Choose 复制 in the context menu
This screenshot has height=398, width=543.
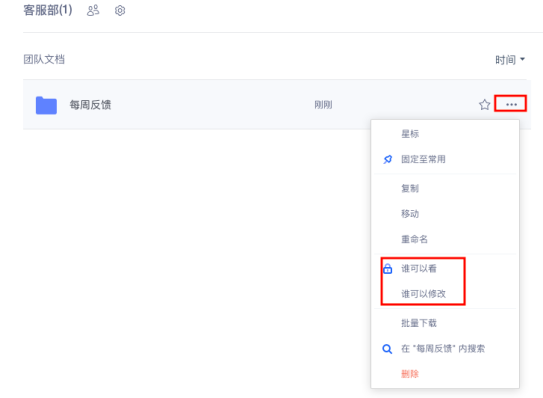click(x=410, y=188)
